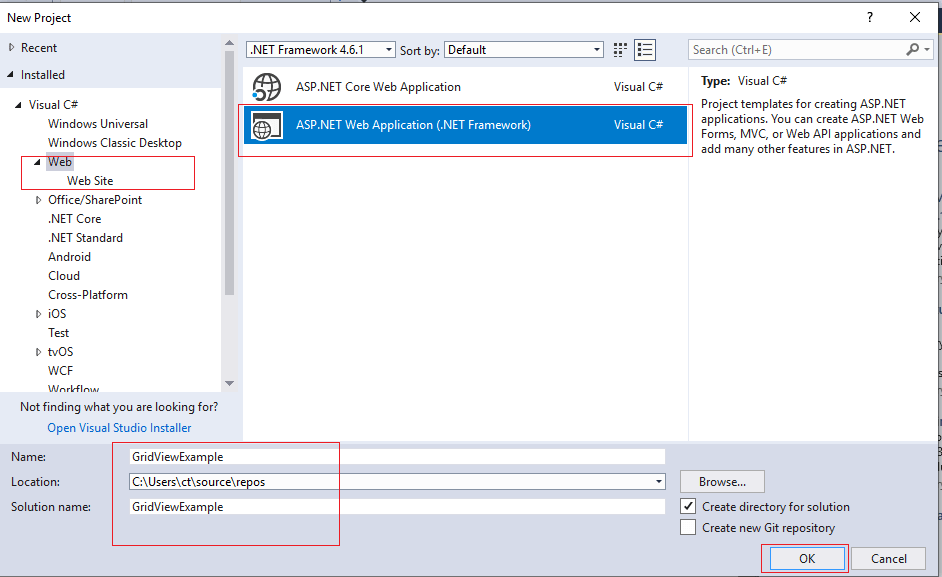Uncheck Create directory for solution
Viewport: 942px width, 577px height.
[688, 505]
